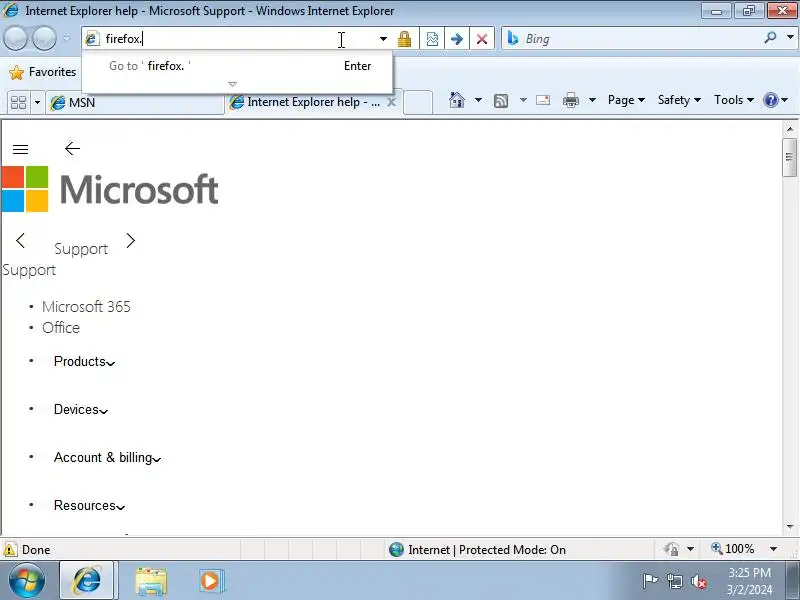Open the Safety menu
This screenshot has height=600, width=800.
[679, 100]
